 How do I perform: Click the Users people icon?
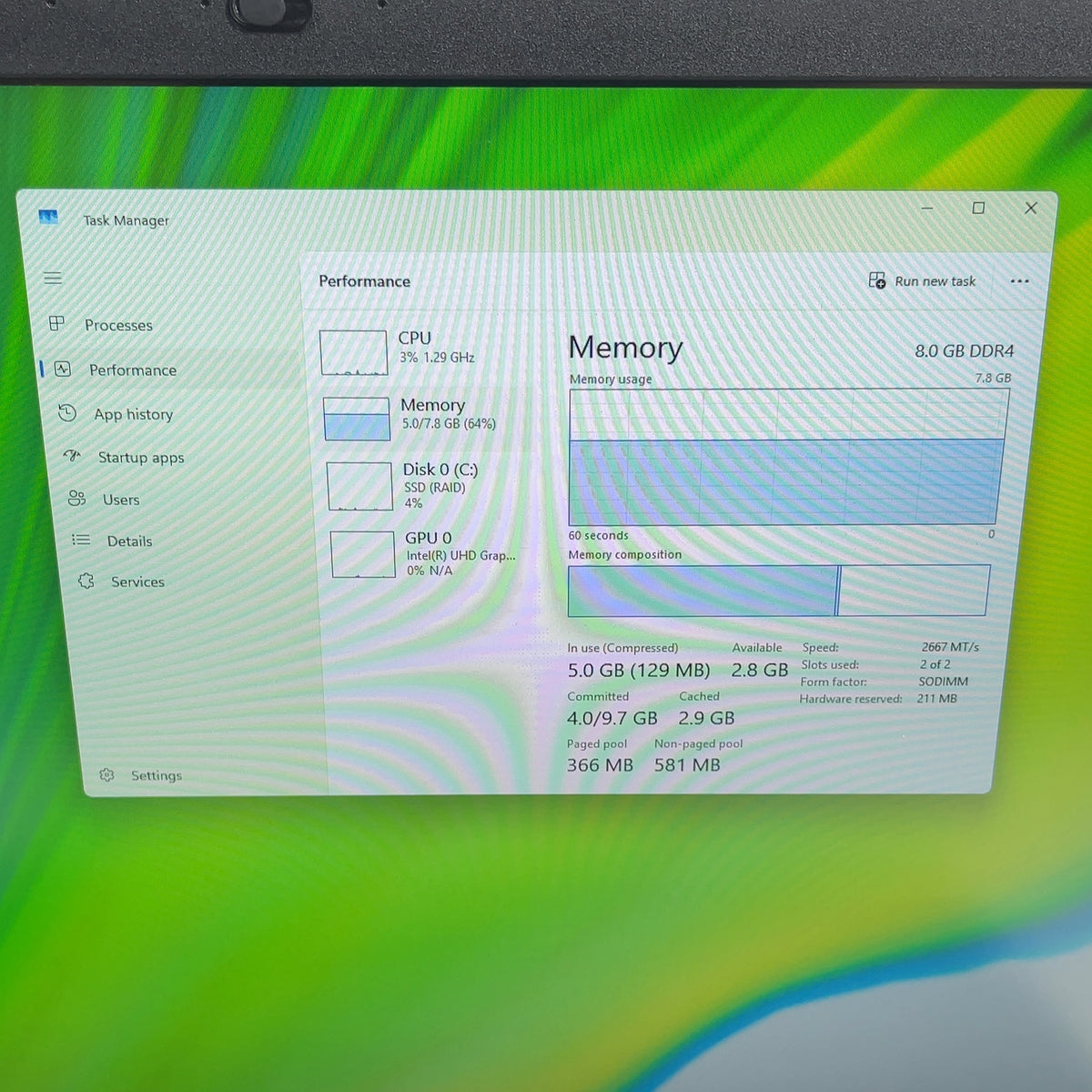(x=77, y=498)
